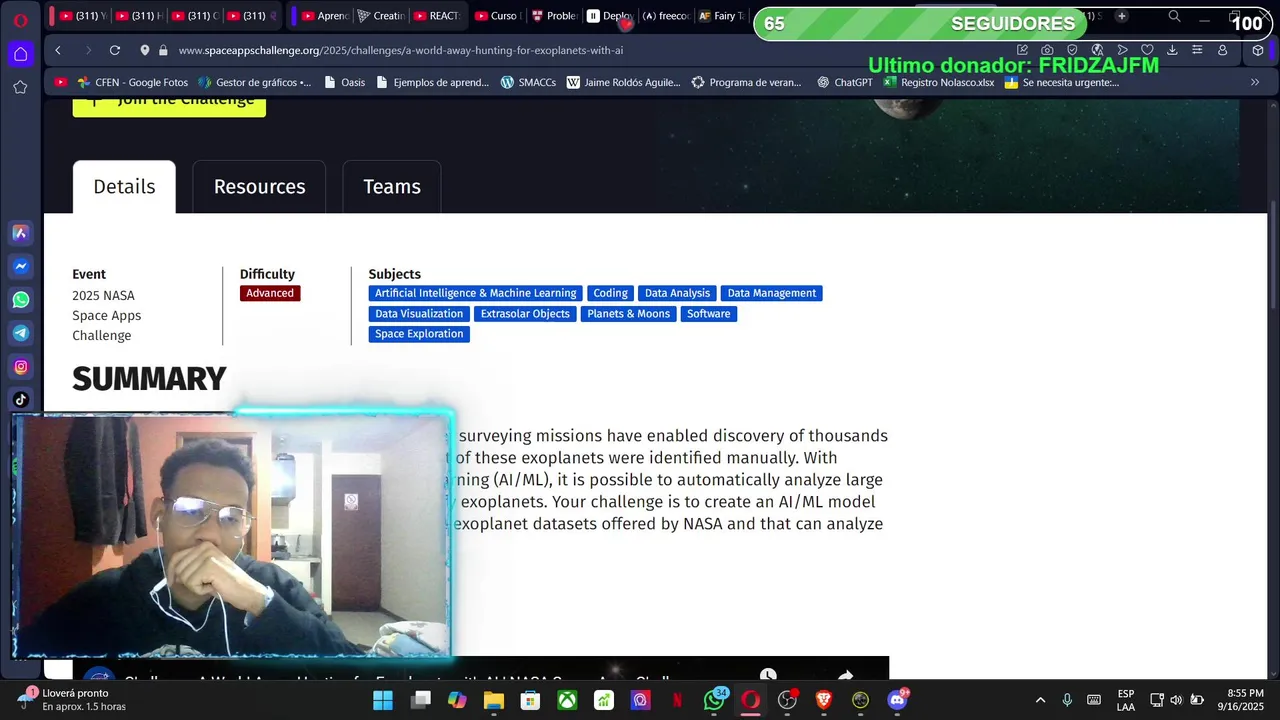Open the 'Gestor de gráficos' bookmark
The height and width of the screenshot is (720, 1280).
[255, 82]
